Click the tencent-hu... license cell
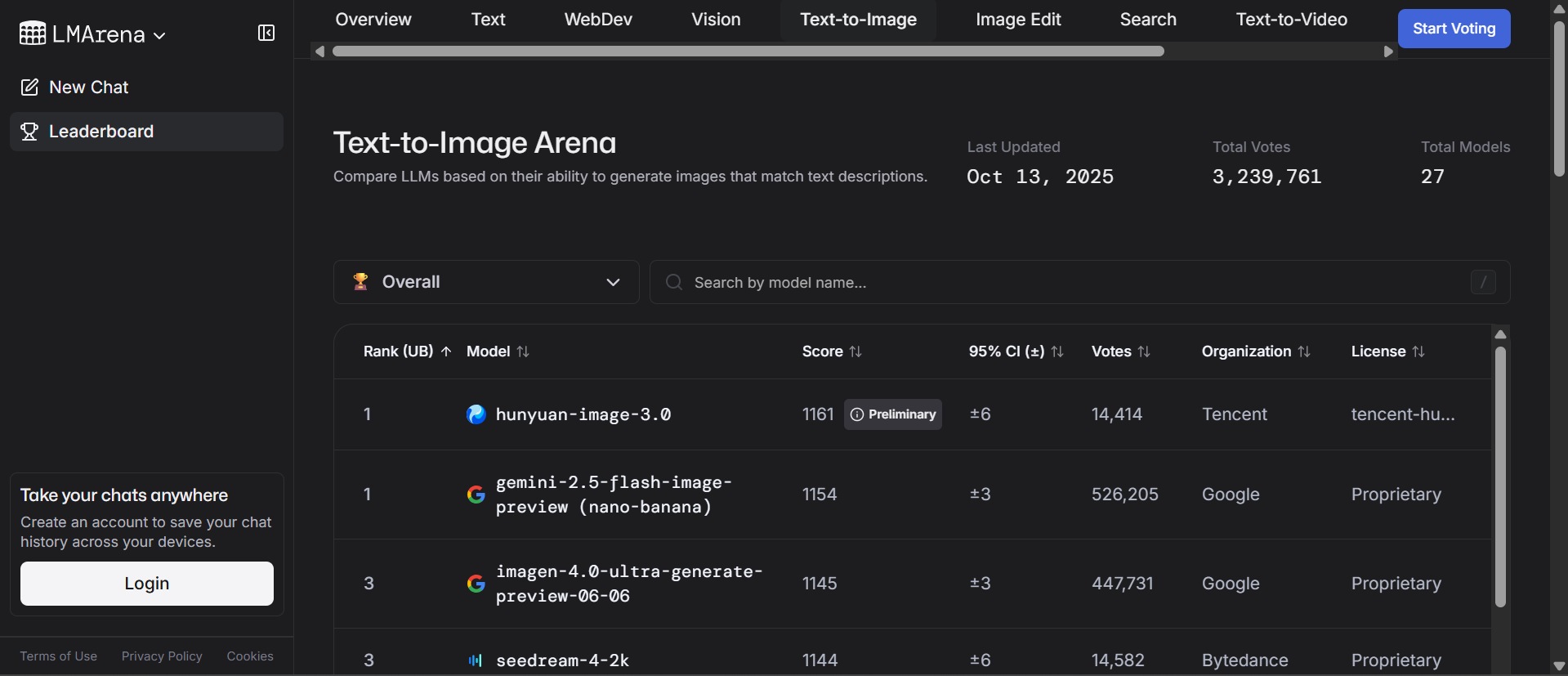The width and height of the screenshot is (1568, 676). pyautogui.click(x=1403, y=414)
